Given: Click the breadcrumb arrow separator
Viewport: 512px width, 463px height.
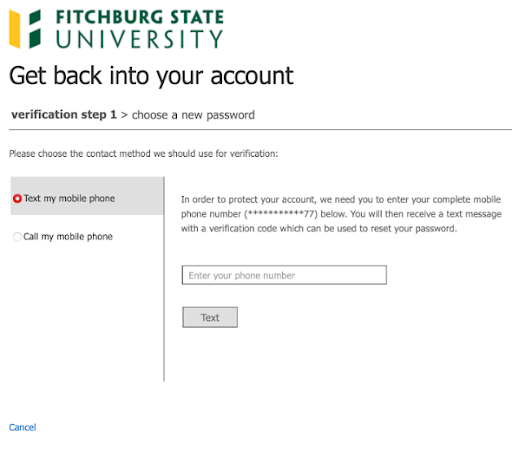Looking at the screenshot, I should [124, 115].
